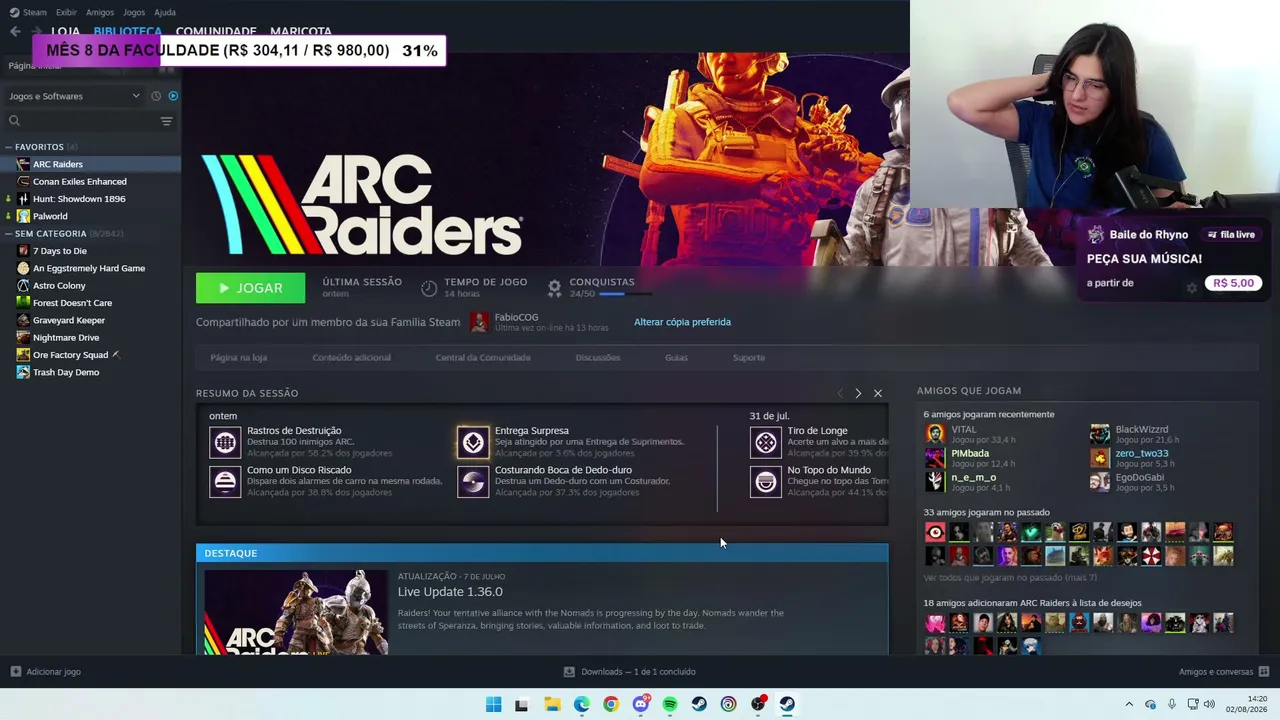Image resolution: width=1280 pixels, height=720 pixels.
Task: Open Spotify from the taskbar
Action: click(x=670, y=704)
